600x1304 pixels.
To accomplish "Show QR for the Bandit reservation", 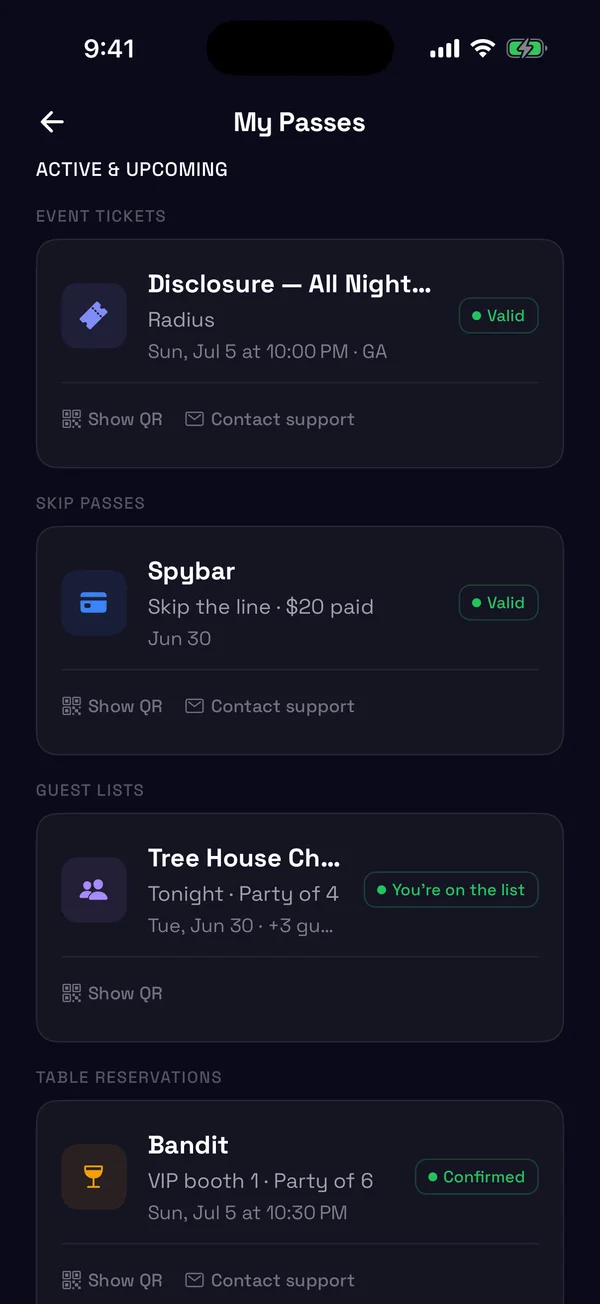I will [x=112, y=1280].
